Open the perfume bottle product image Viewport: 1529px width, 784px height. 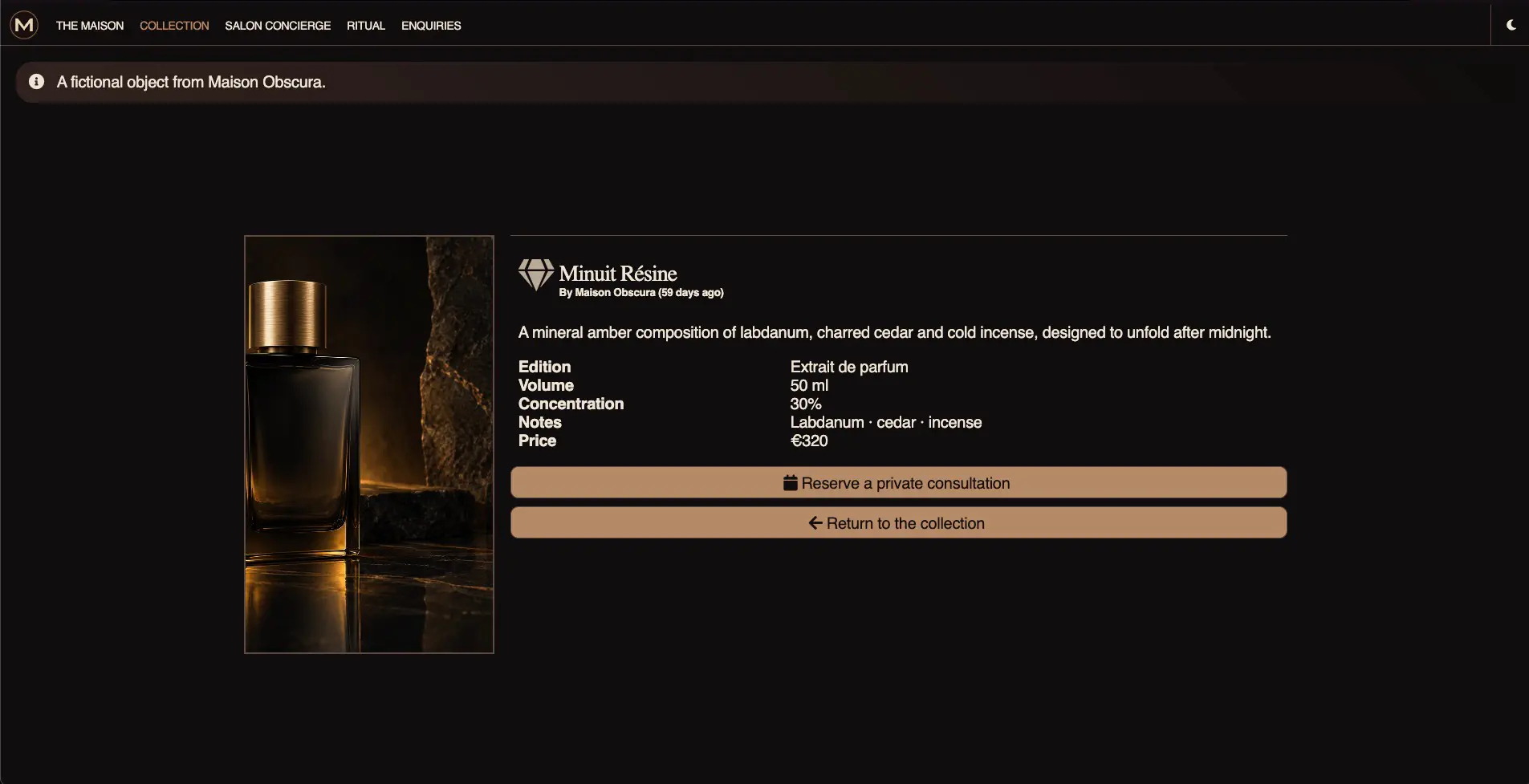point(369,445)
